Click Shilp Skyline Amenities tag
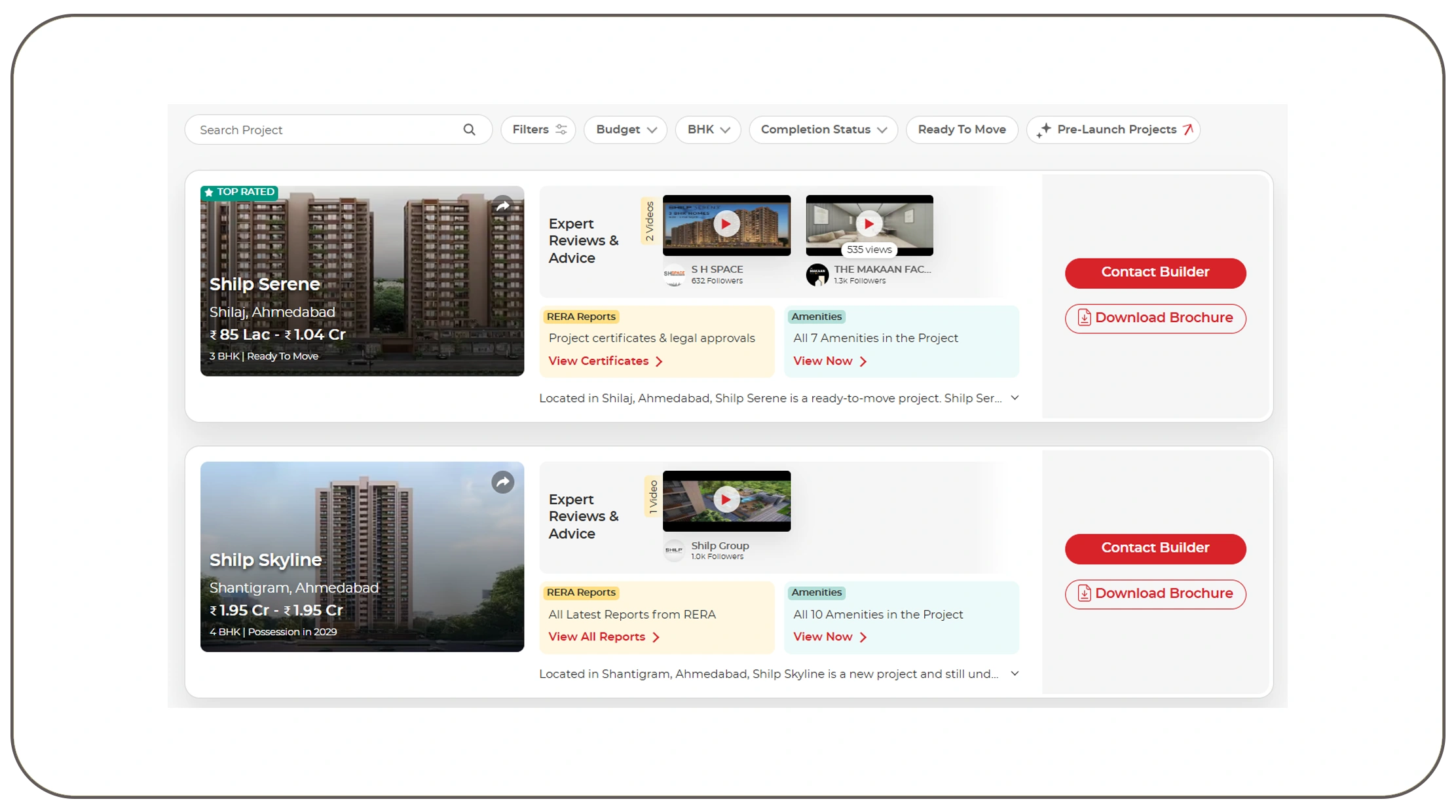The height and width of the screenshot is (812, 1456). (x=816, y=593)
